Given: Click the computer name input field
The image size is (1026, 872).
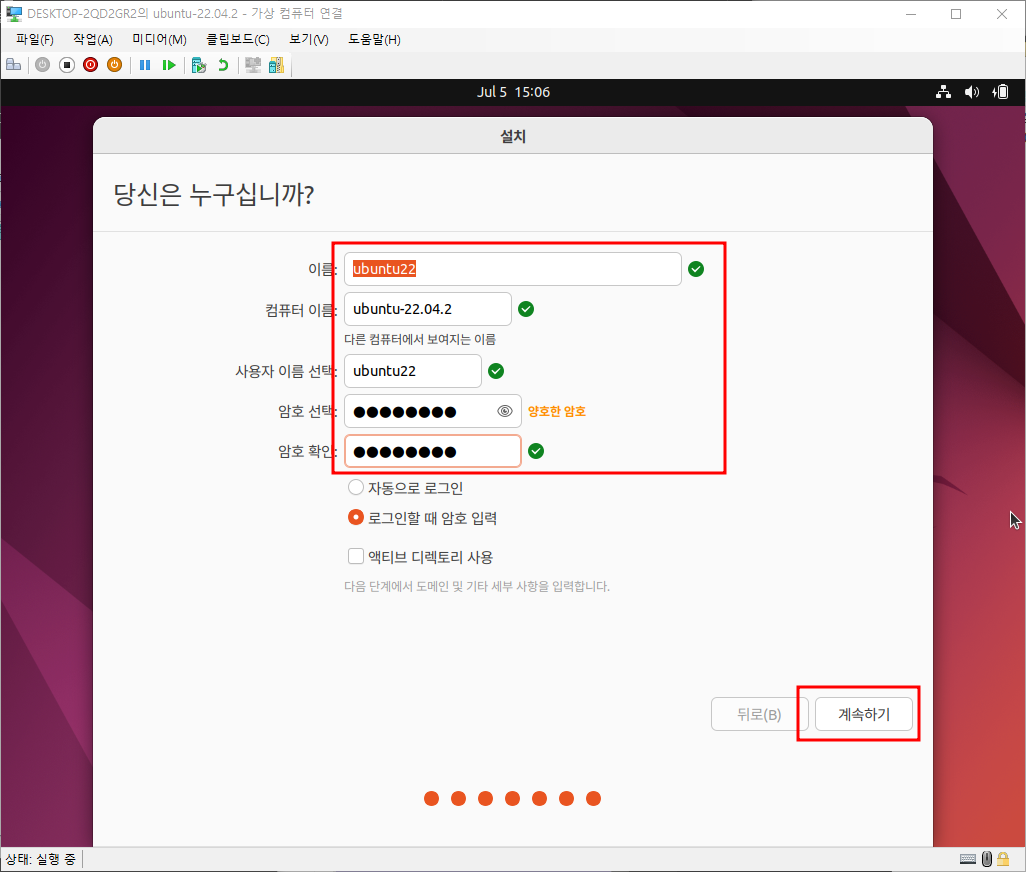Looking at the screenshot, I should [x=428, y=309].
